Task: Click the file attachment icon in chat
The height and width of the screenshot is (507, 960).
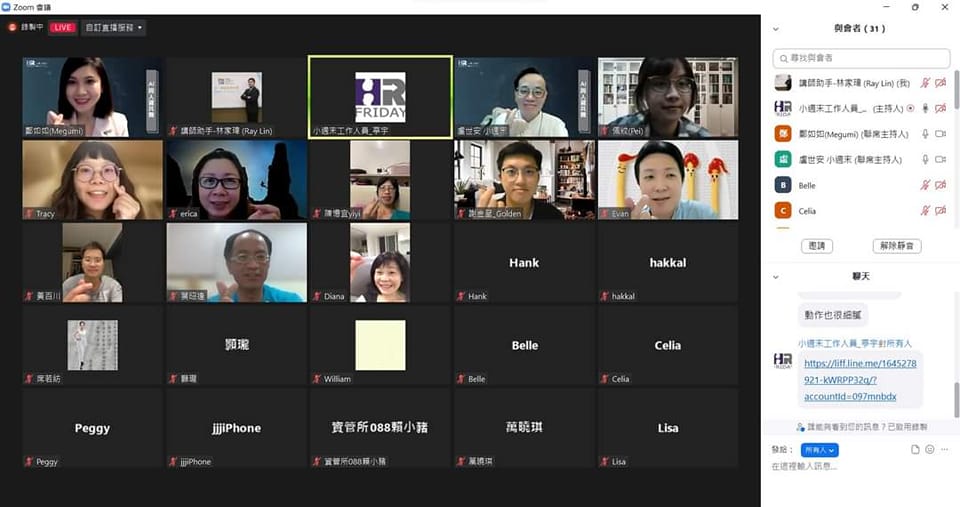Action: click(x=915, y=450)
